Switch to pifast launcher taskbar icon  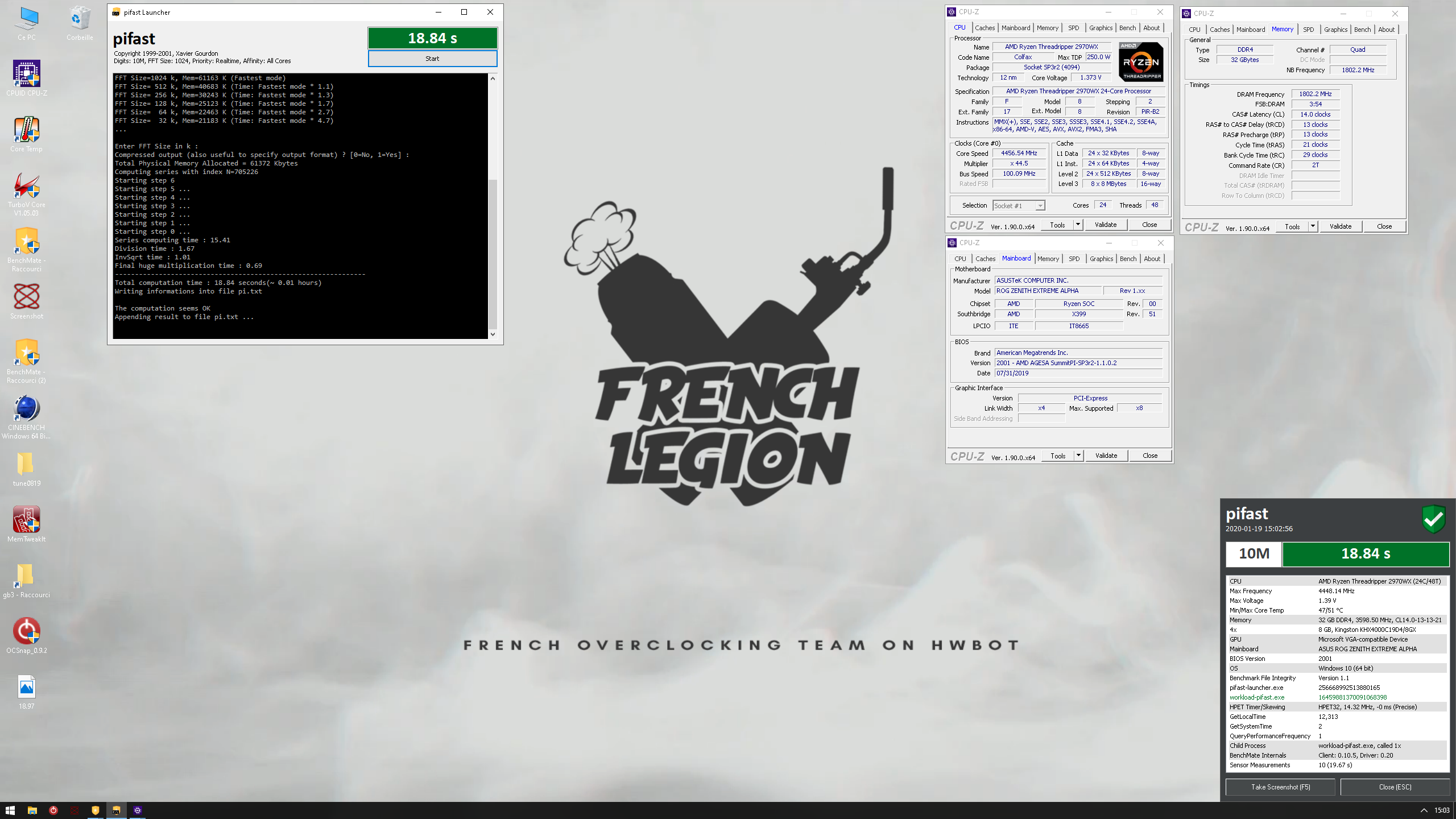point(117,810)
